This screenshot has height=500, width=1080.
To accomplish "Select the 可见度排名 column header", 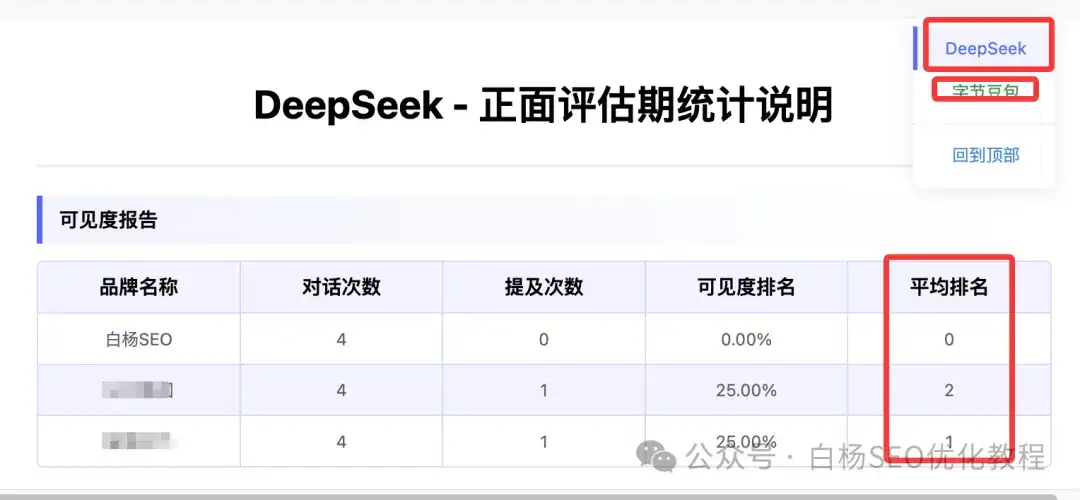I will pyautogui.click(x=746, y=287).
